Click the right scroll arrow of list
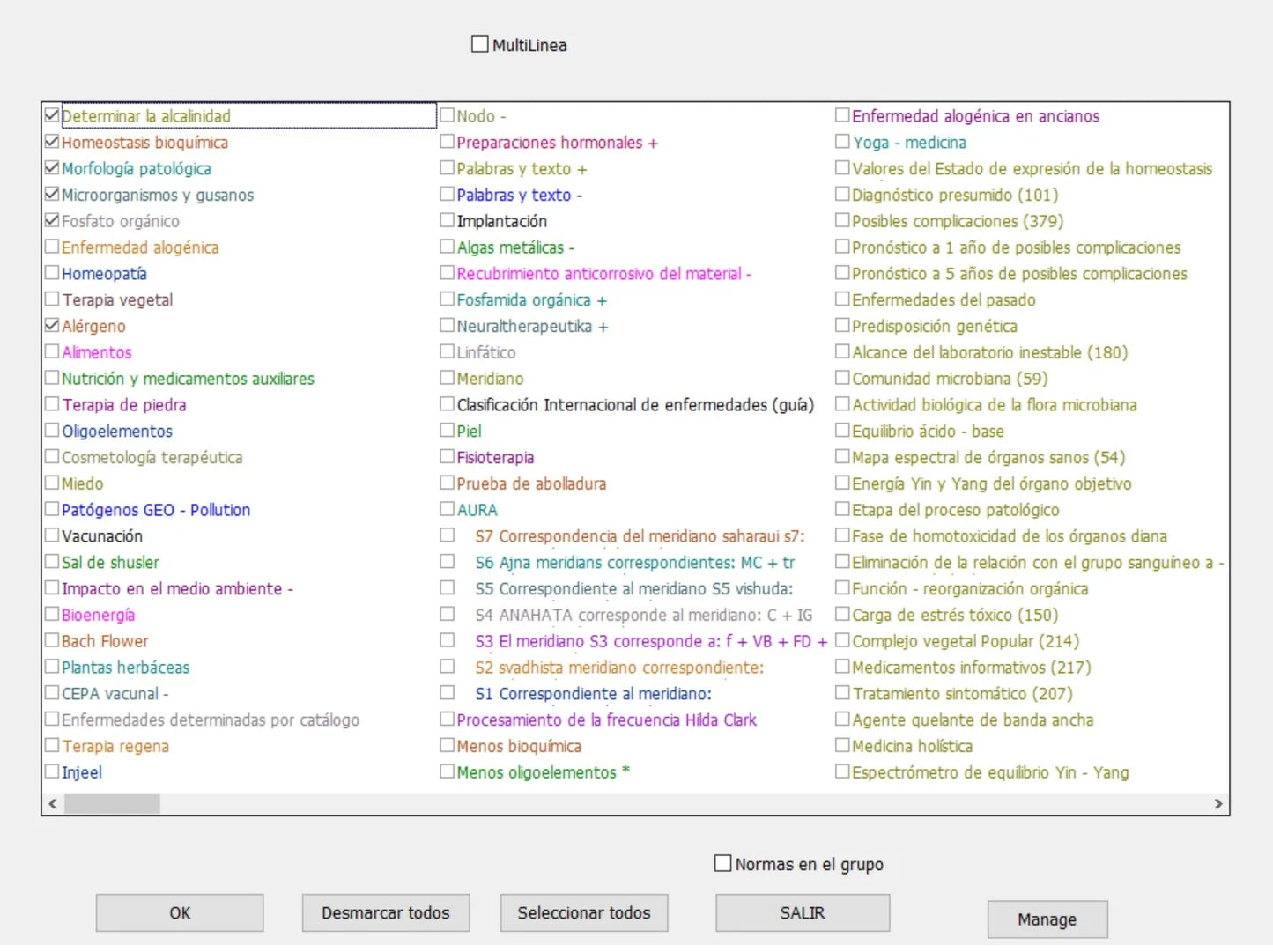 pyautogui.click(x=1218, y=804)
